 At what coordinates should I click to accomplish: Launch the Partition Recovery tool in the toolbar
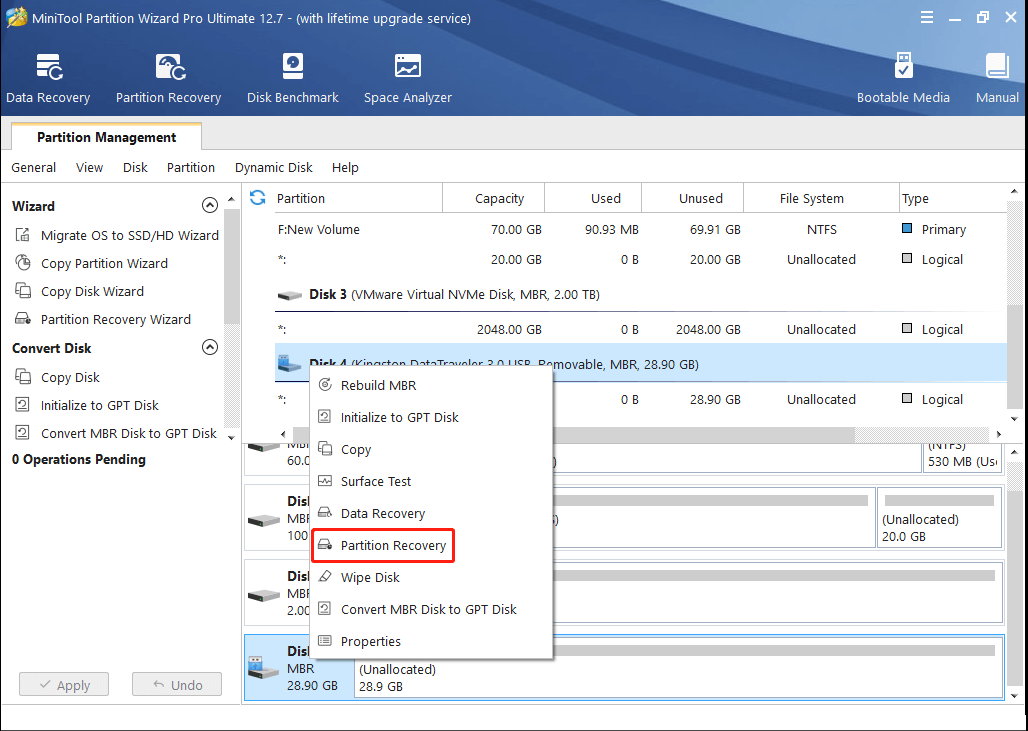point(168,79)
